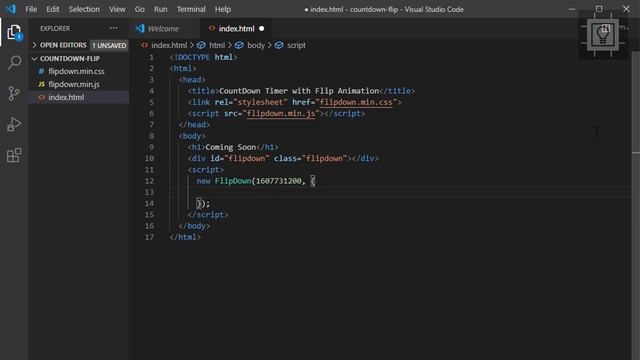Follow the flipdown.min.css href link
Image resolution: width=640 pixels, height=360 pixels.
click(356, 102)
